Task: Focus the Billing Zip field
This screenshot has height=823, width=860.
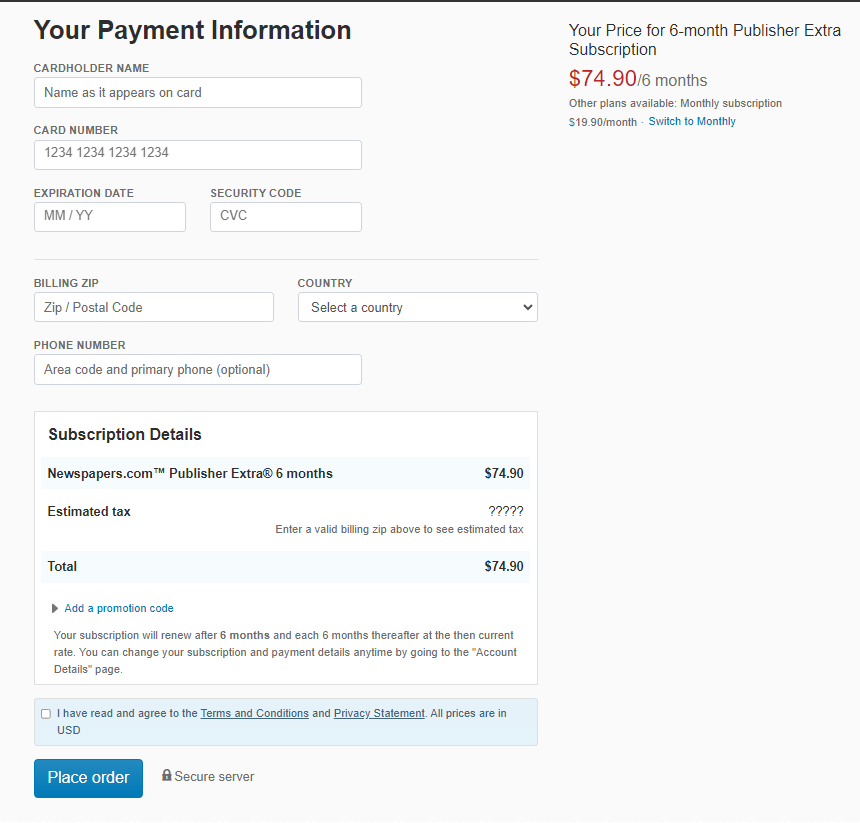Action: point(154,307)
